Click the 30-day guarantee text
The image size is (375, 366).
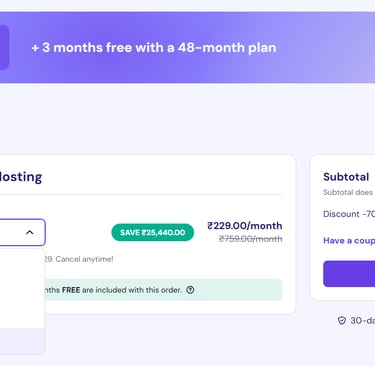pos(362,321)
